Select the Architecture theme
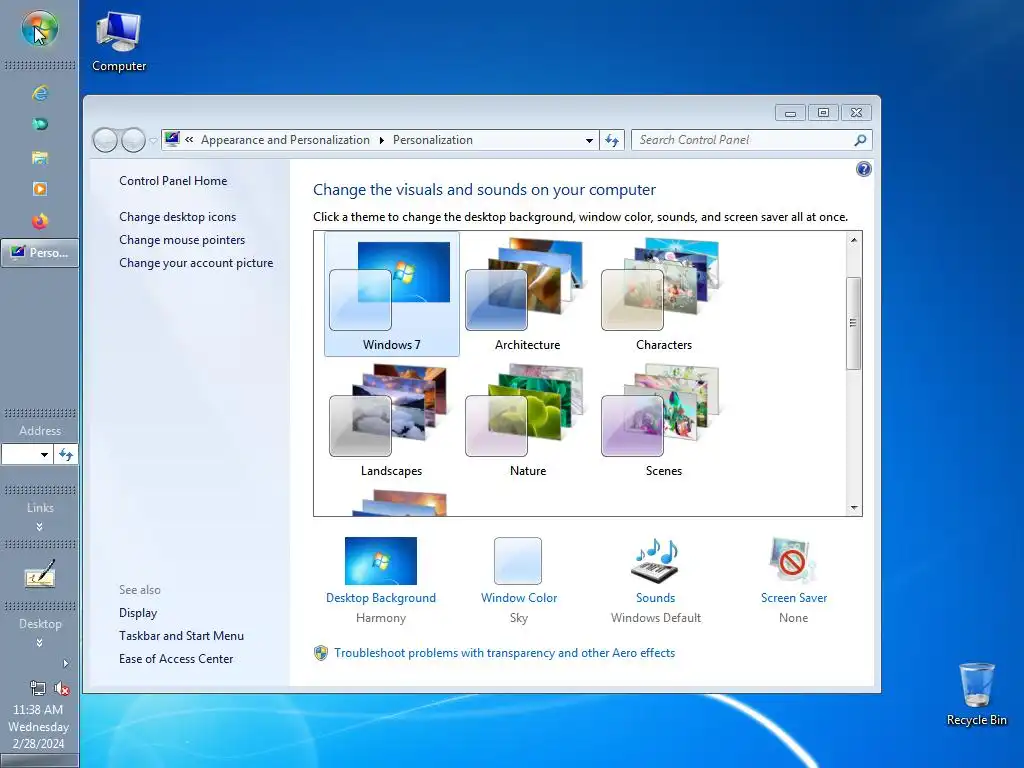The width and height of the screenshot is (1024, 768). point(528,295)
